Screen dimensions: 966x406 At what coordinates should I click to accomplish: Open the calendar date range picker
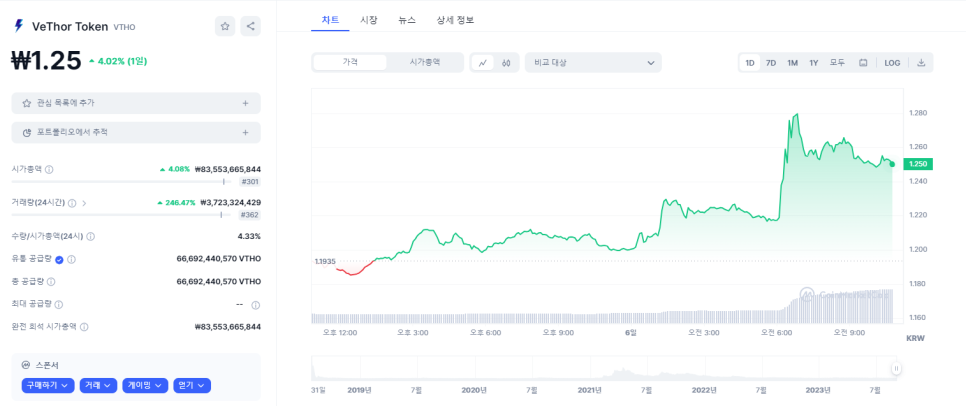point(863,62)
